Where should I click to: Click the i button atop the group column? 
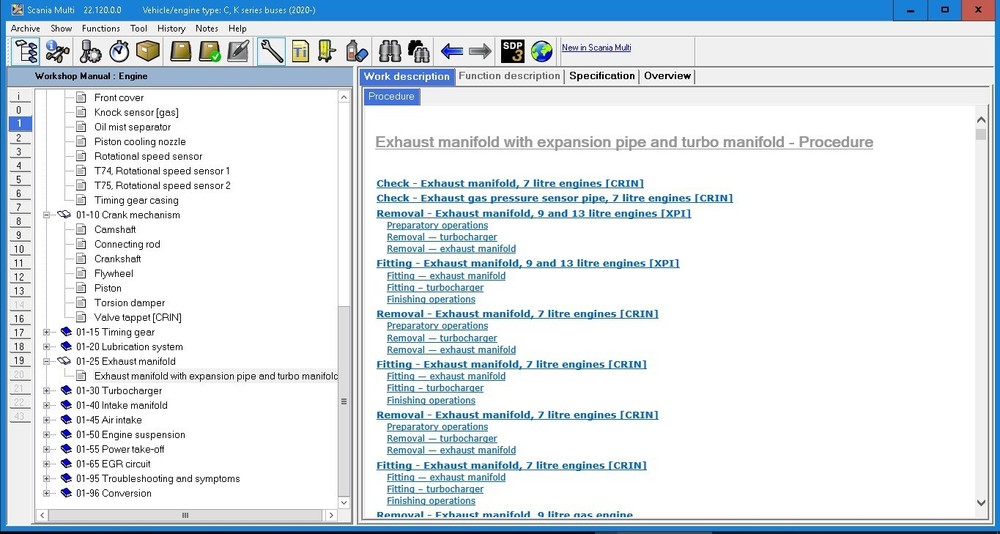[x=19, y=96]
